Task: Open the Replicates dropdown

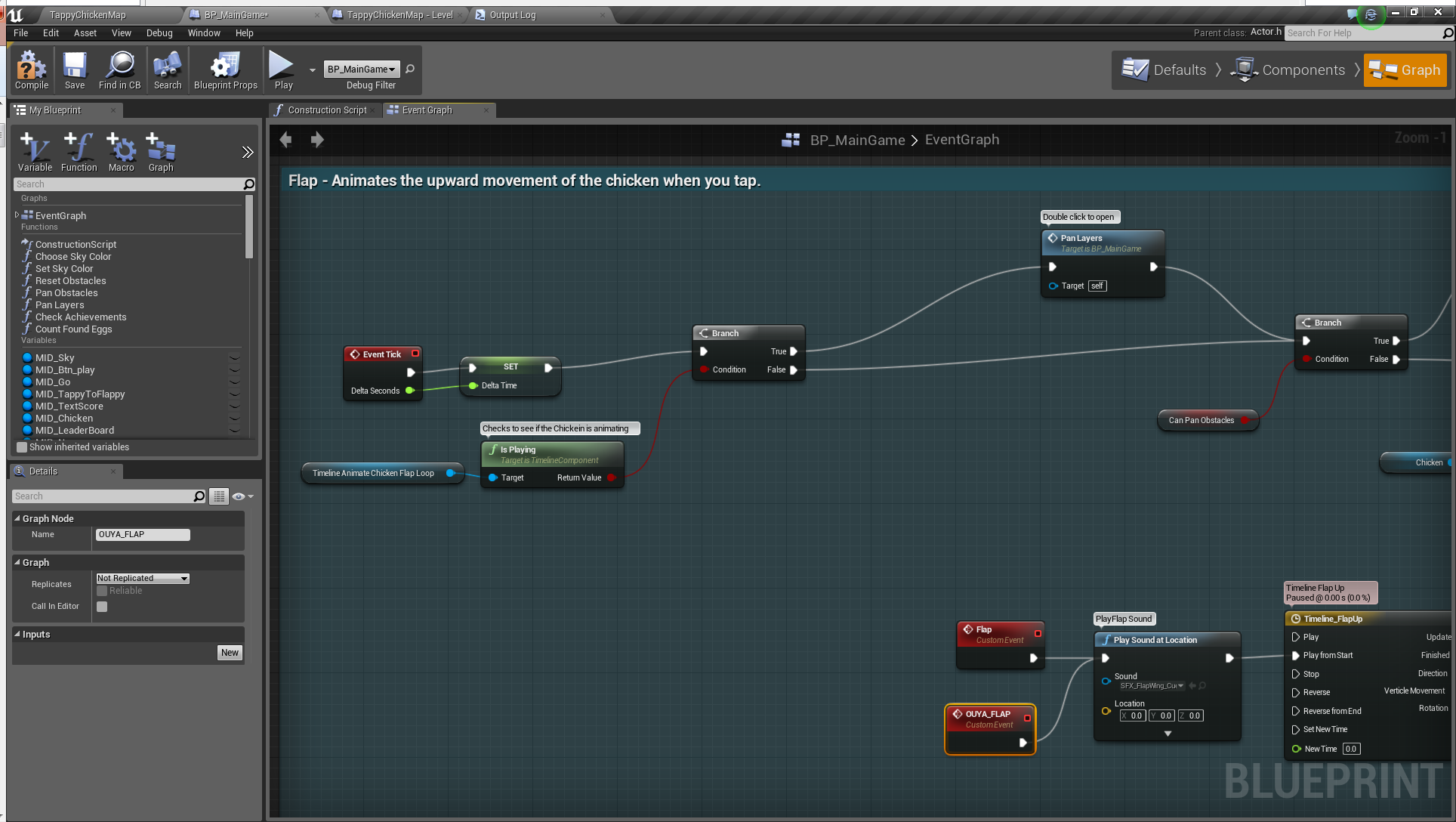Action: click(143, 578)
